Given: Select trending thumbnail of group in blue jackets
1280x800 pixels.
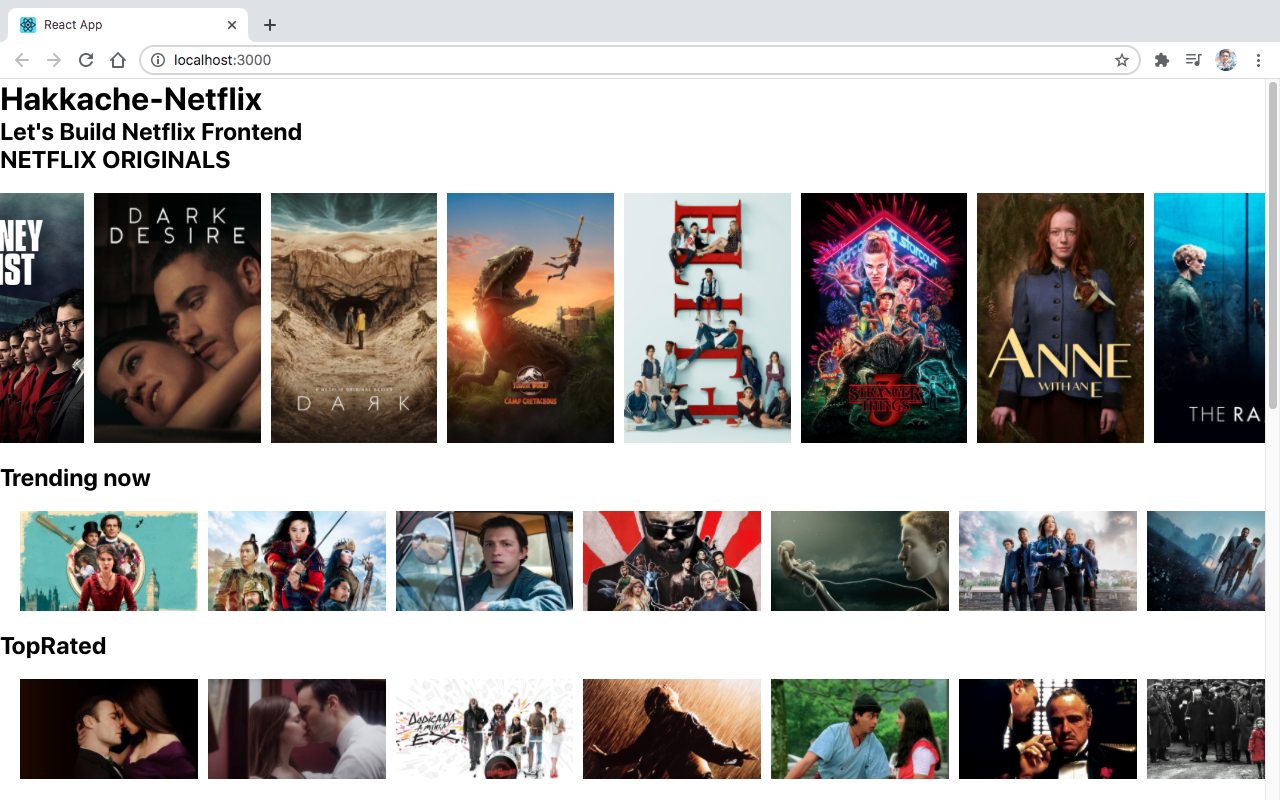Looking at the screenshot, I should click(x=1048, y=561).
